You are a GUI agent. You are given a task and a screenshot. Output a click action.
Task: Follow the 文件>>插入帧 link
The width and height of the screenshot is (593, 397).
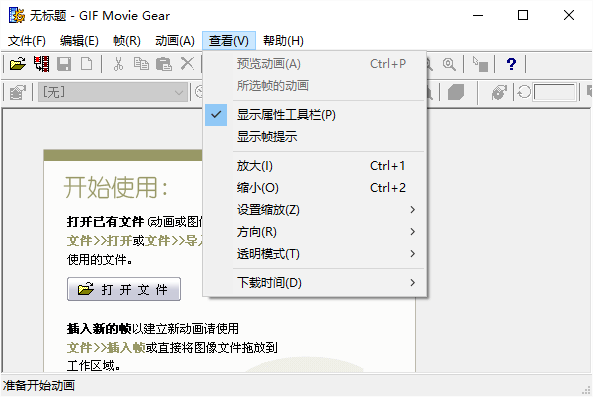[x=106, y=347]
